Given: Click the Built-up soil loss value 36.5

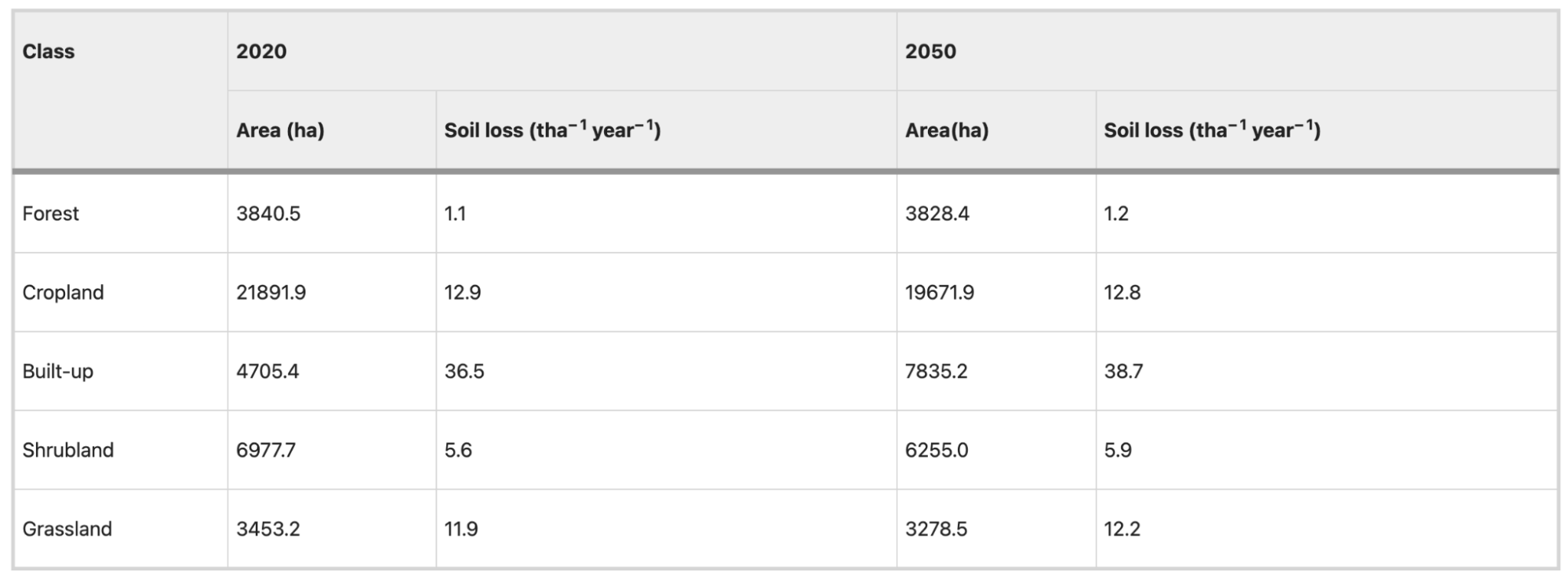Looking at the screenshot, I should [x=464, y=371].
